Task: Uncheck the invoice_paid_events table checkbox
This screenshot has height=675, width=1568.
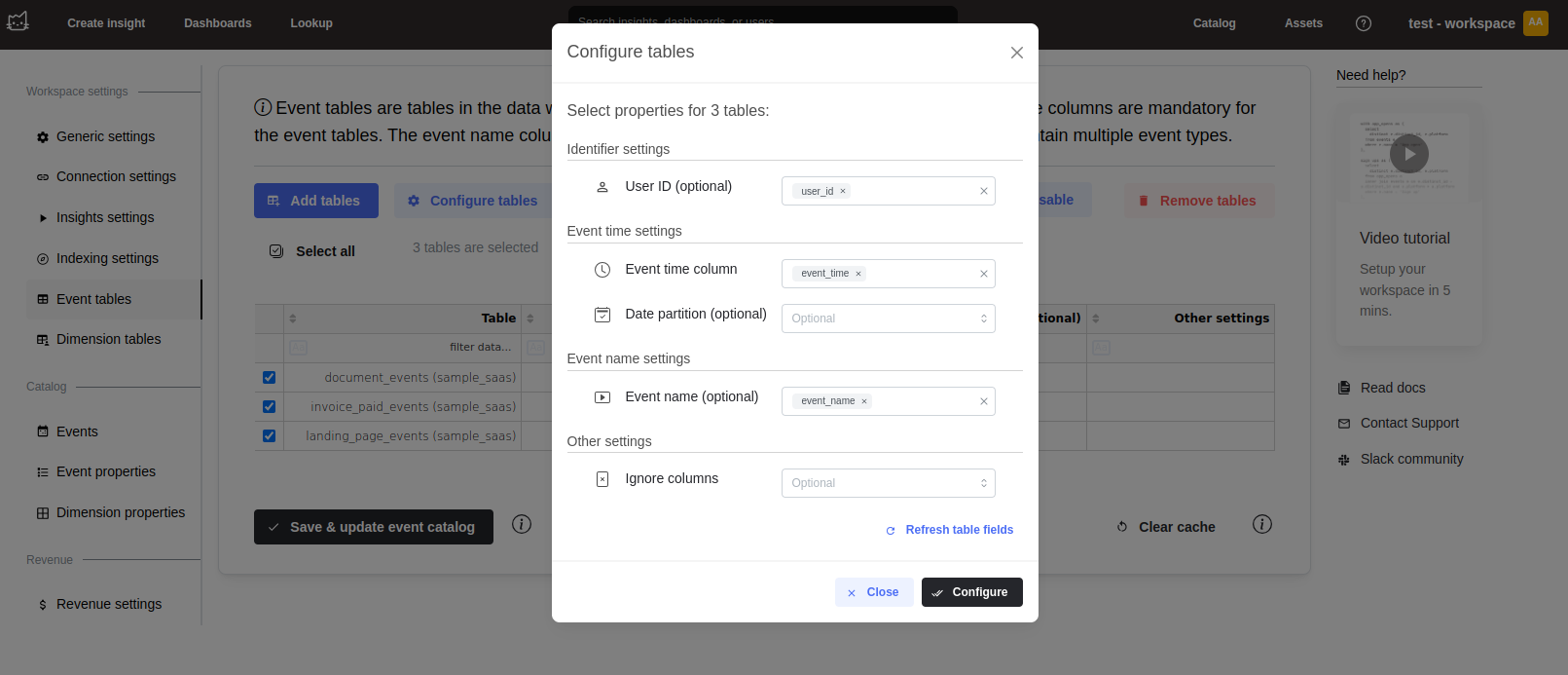Action: 270,407
